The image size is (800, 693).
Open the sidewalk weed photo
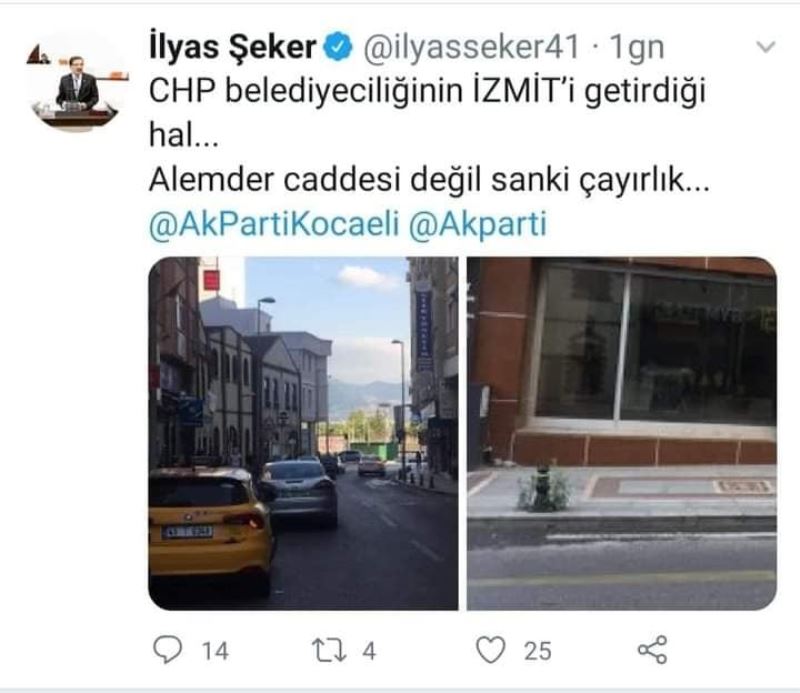click(x=621, y=433)
